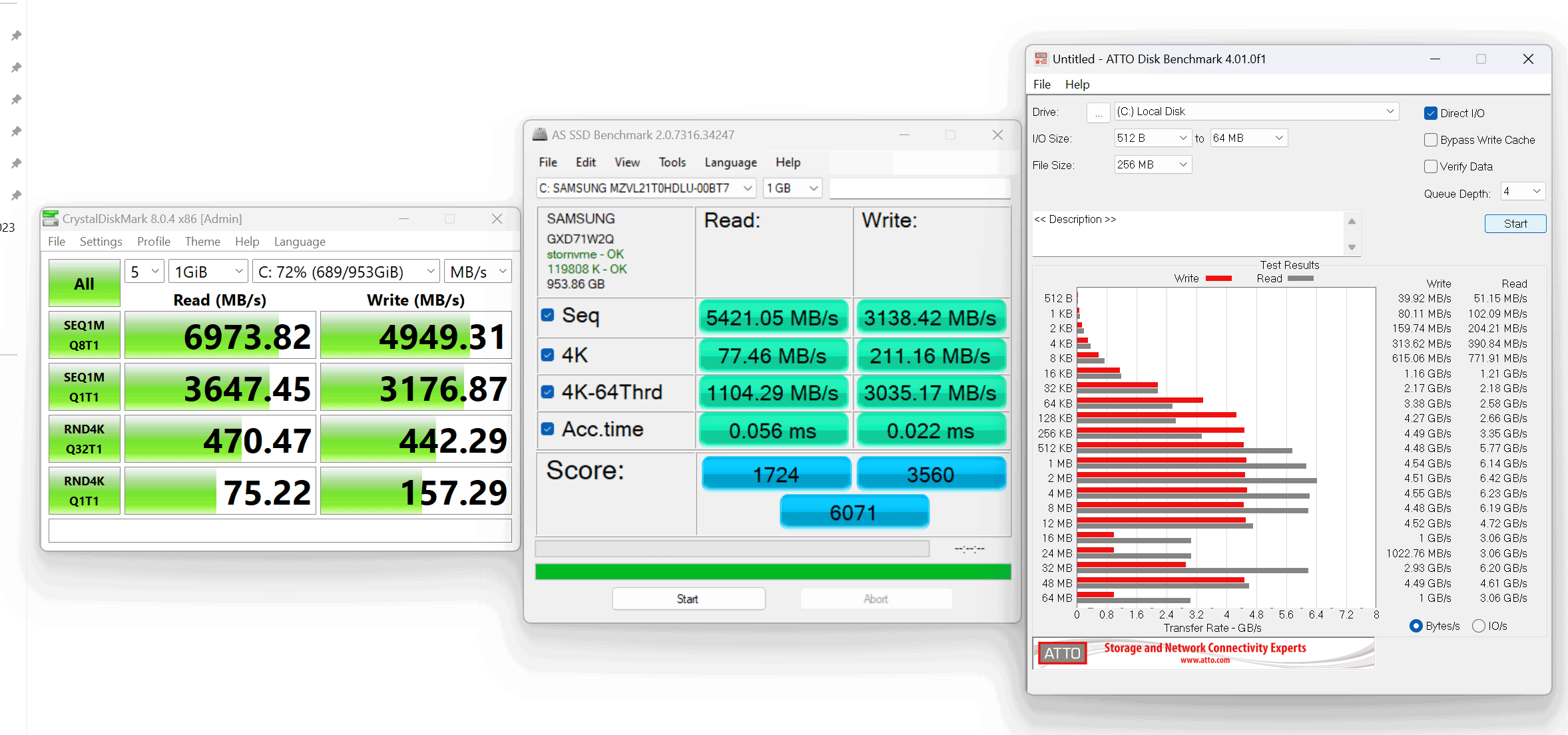Uncheck the 4K-64Thrd test checkbox

click(x=547, y=391)
